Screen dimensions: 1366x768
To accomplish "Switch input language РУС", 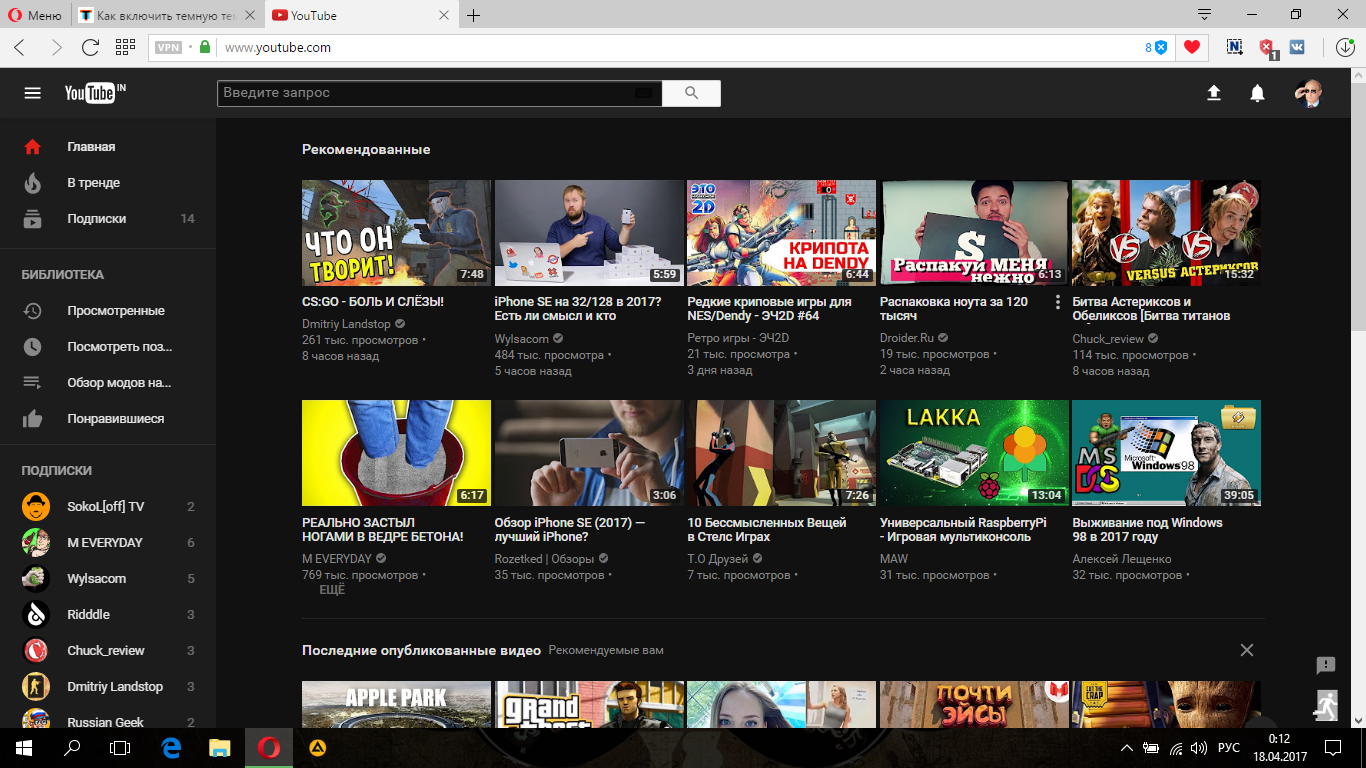I will (x=1228, y=748).
